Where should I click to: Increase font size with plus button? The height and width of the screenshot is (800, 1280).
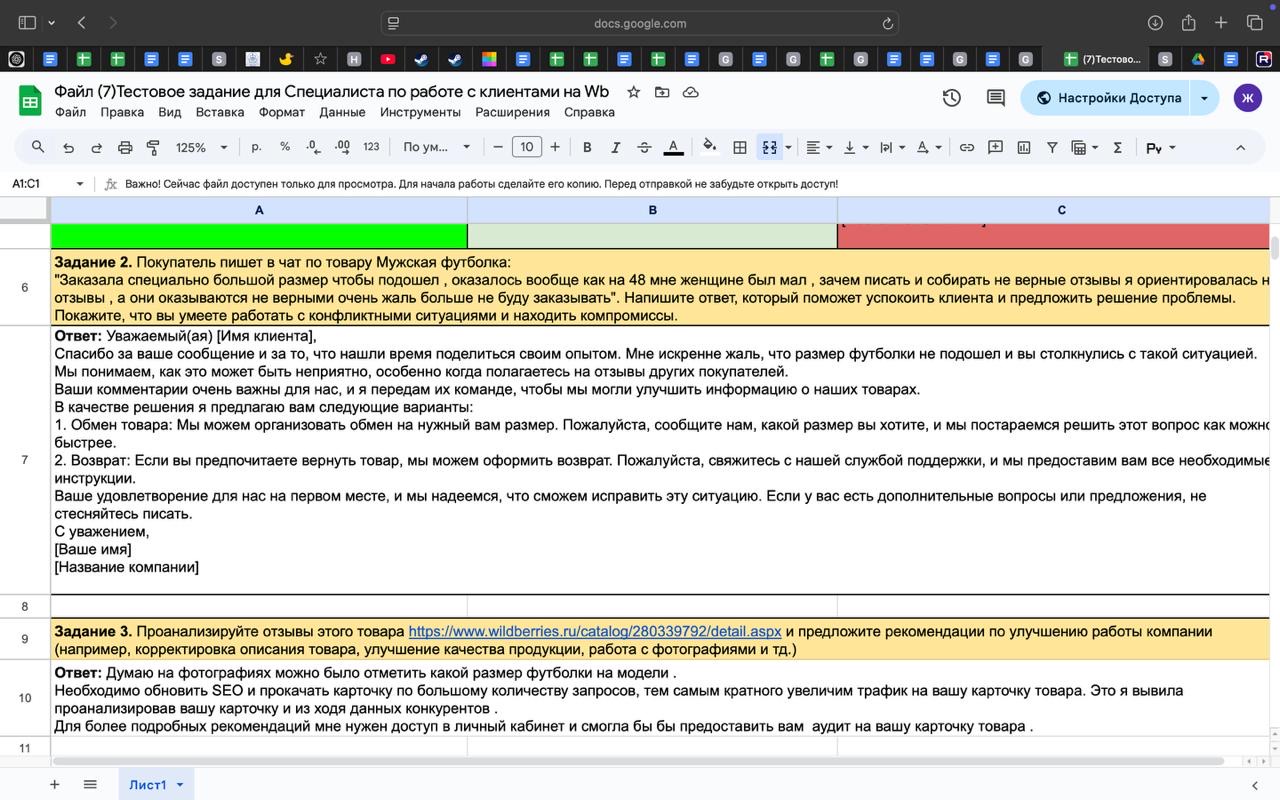pyautogui.click(x=555, y=147)
